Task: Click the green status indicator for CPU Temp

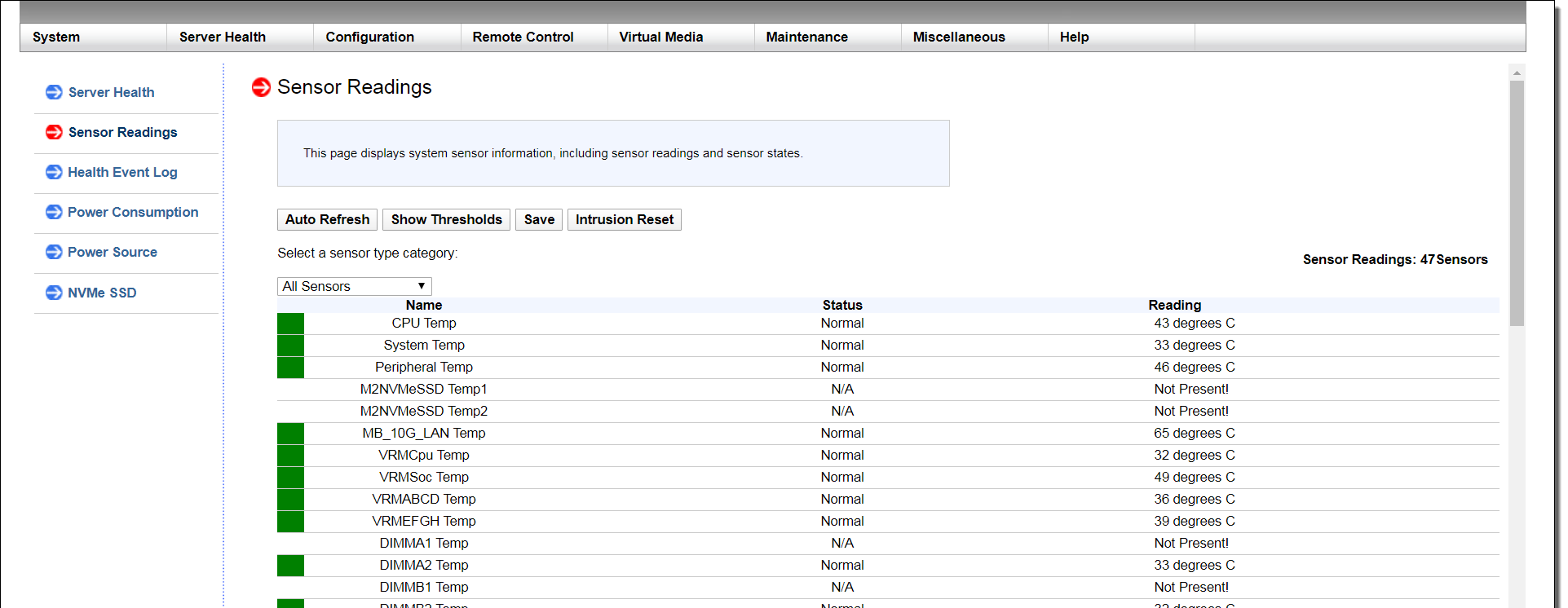Action: coord(290,324)
